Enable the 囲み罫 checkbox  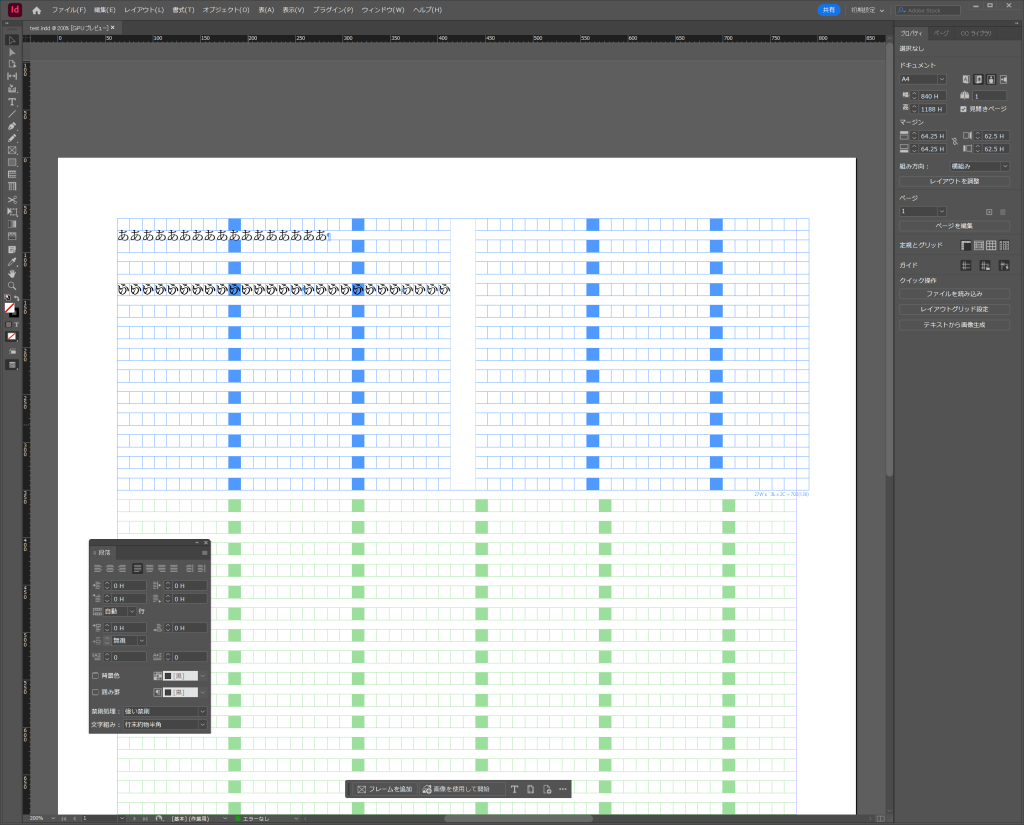coord(96,691)
